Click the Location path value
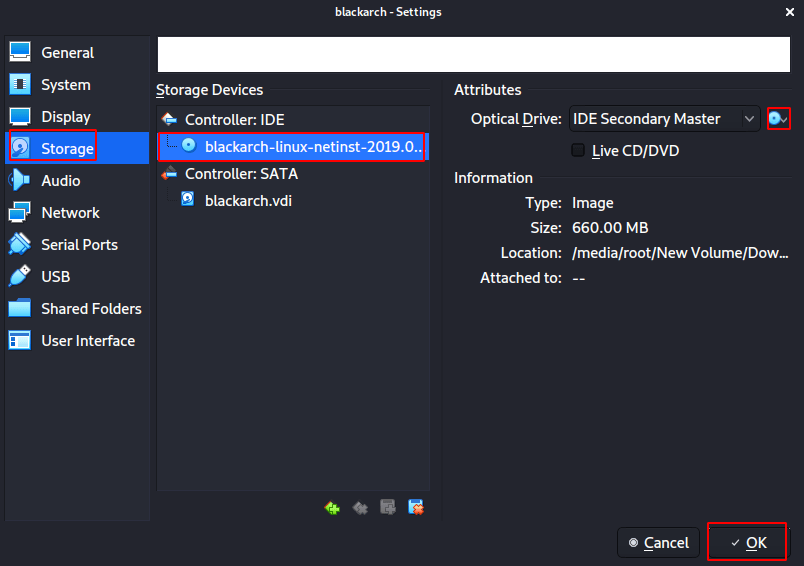 (x=680, y=253)
